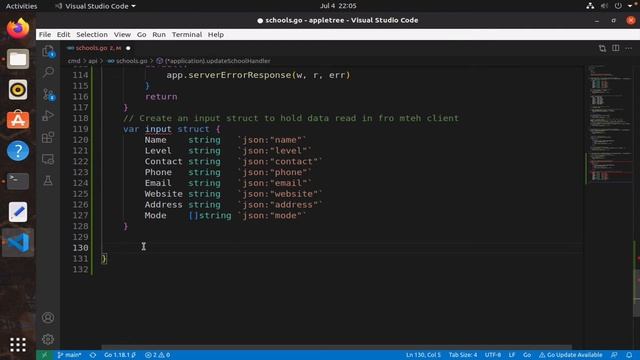Image resolution: width=640 pixels, height=360 pixels.
Task: Click Visual Studio Code dock icon
Action: [18, 242]
